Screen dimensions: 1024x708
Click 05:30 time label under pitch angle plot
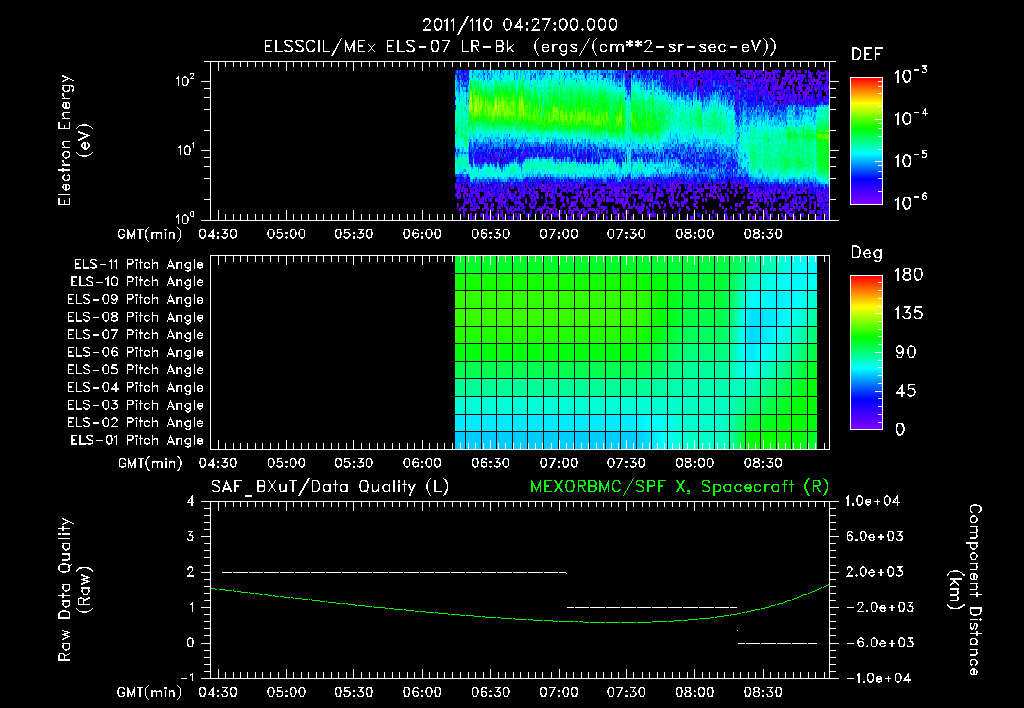click(x=354, y=463)
